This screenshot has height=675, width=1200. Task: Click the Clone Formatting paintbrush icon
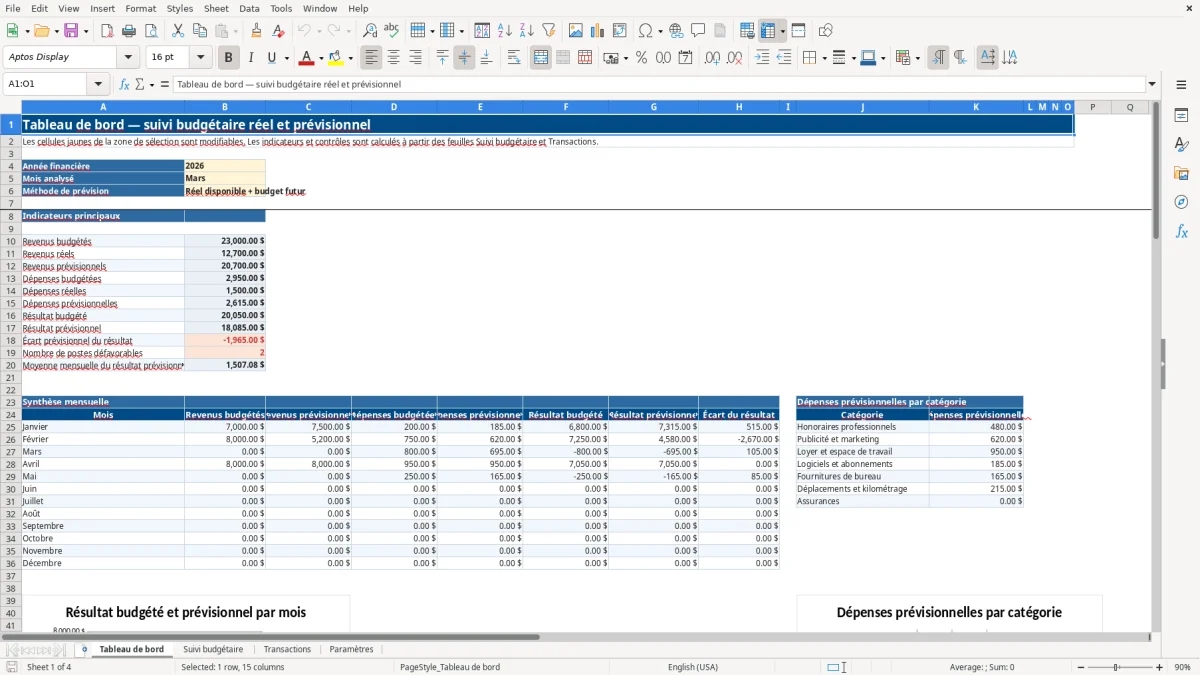[257, 31]
